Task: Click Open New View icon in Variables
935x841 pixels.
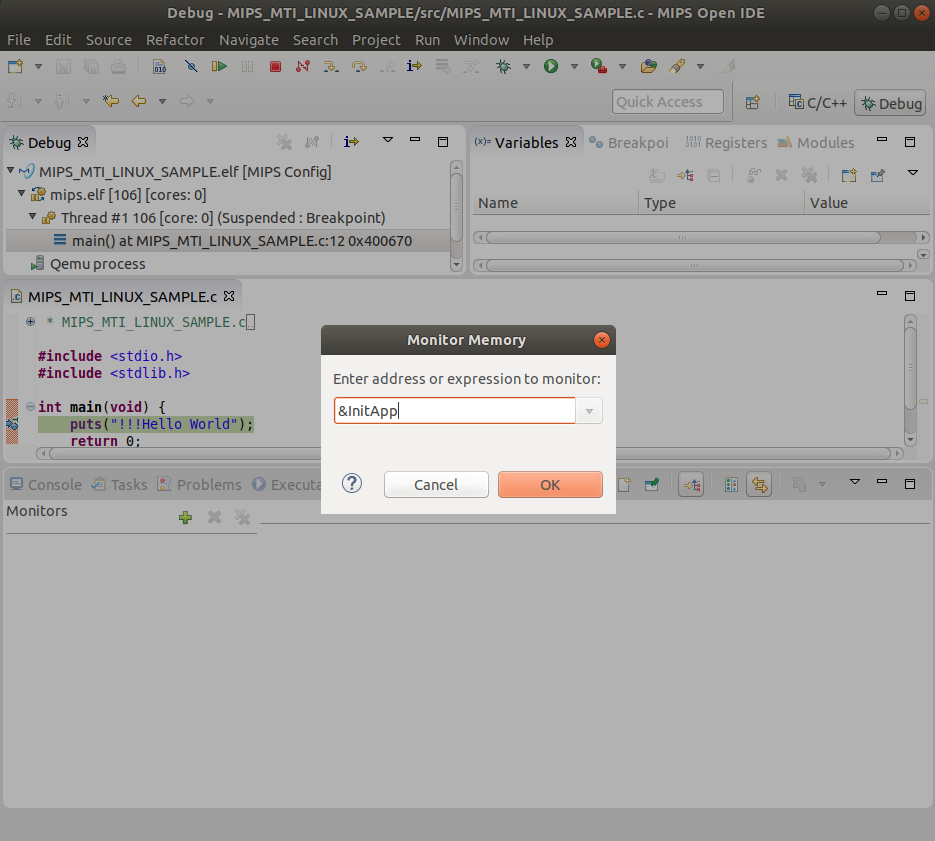Action: 849,175
